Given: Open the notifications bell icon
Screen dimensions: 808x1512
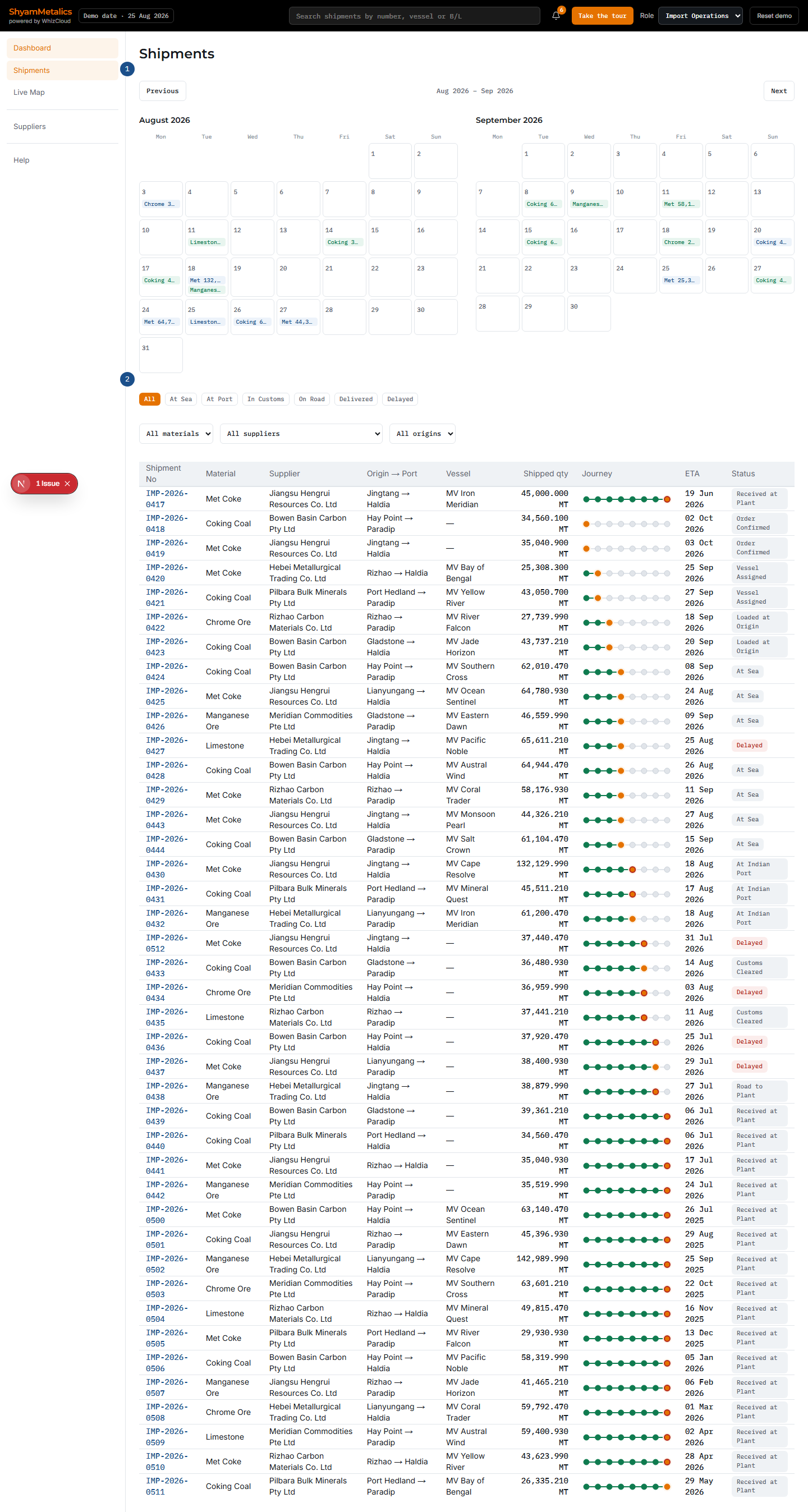Looking at the screenshot, I should tap(555, 16).
